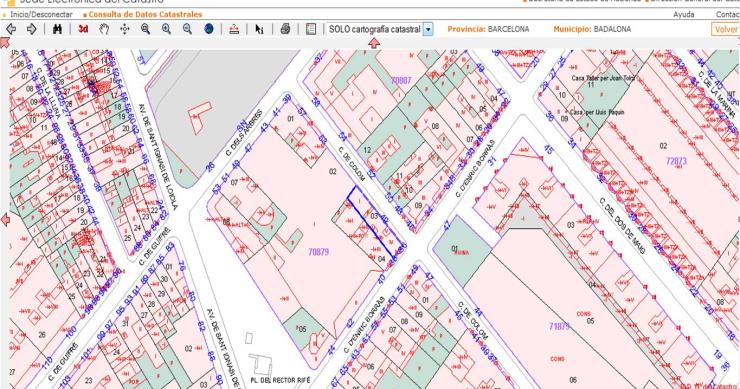Open the cartografía catastral dropdown arrow
The width and height of the screenshot is (740, 389).
click(428, 29)
